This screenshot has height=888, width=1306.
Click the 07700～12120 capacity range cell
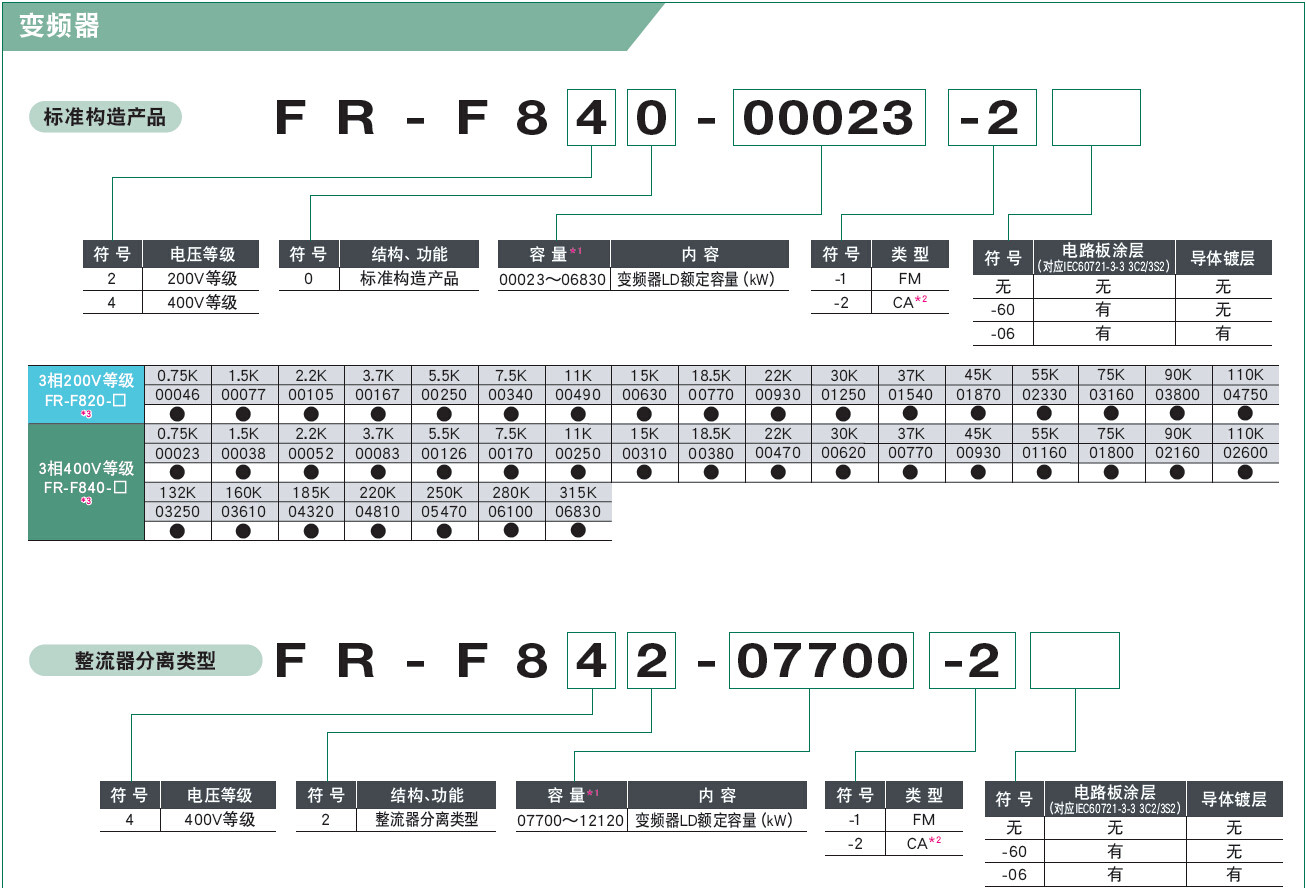(571, 820)
